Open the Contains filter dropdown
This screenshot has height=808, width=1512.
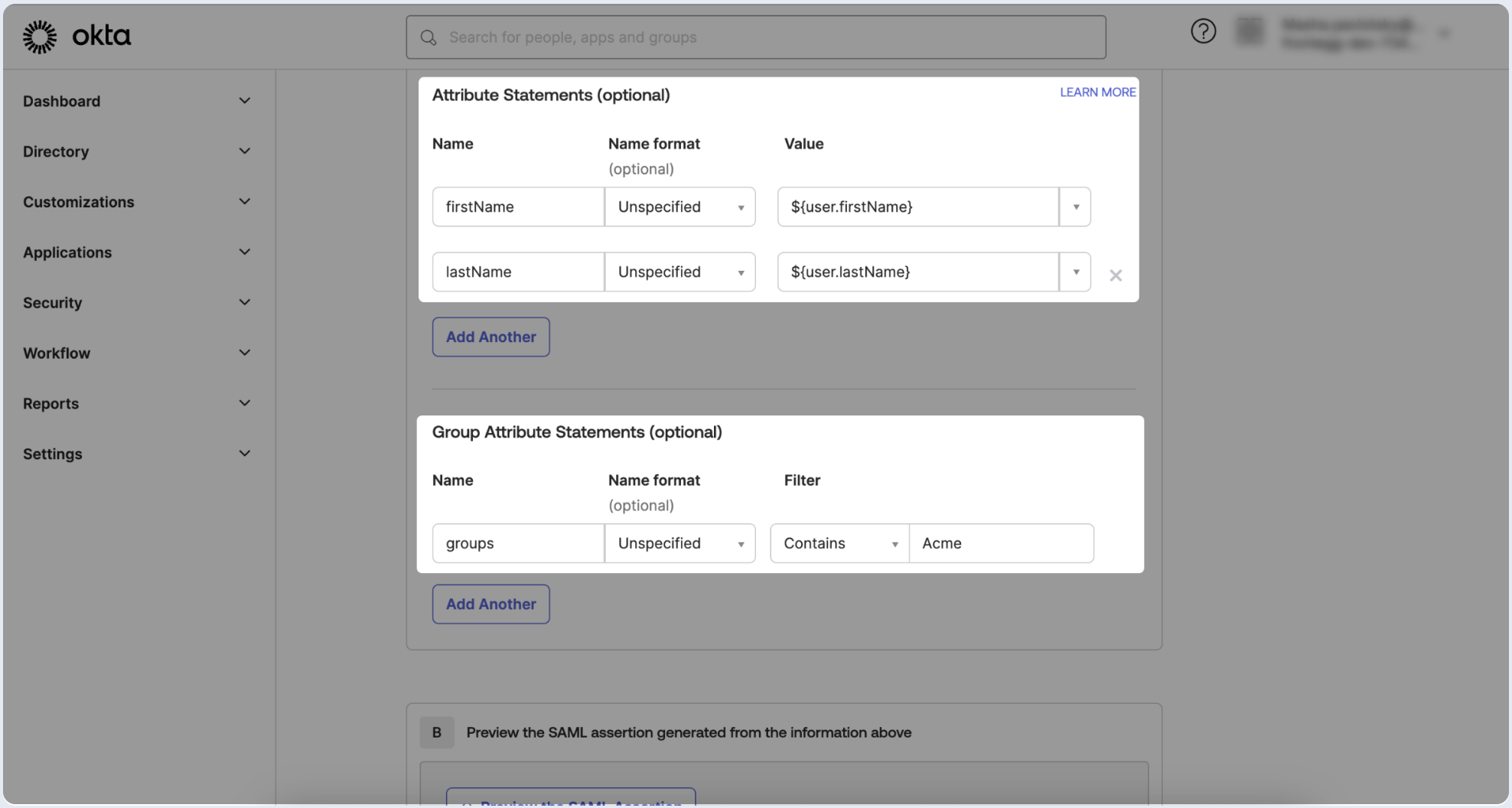(x=839, y=544)
